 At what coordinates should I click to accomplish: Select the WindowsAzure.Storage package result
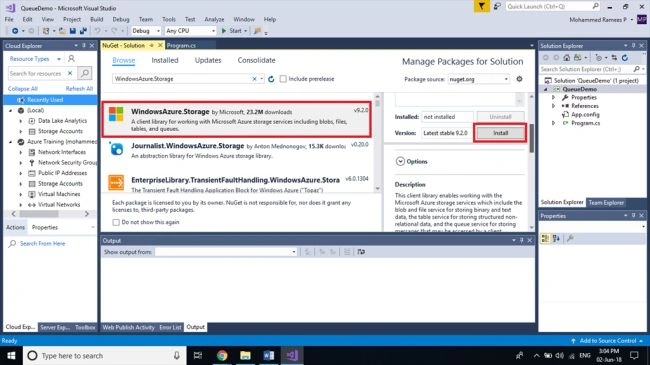[x=237, y=119]
